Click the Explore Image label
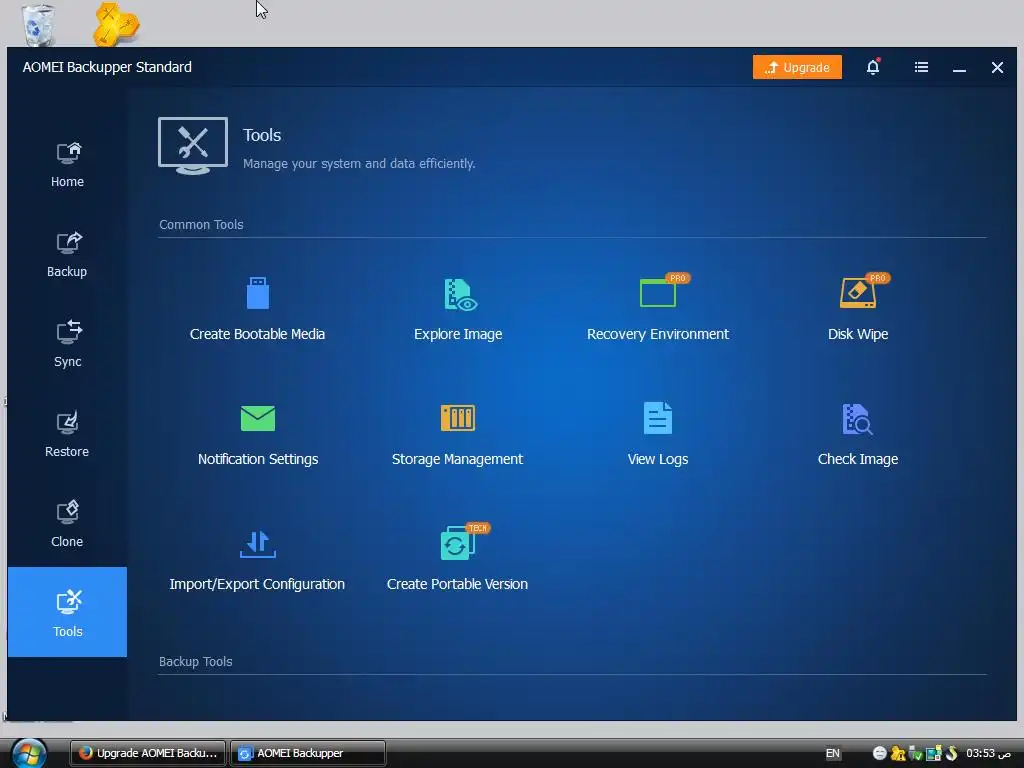The height and width of the screenshot is (768, 1024). click(x=458, y=334)
